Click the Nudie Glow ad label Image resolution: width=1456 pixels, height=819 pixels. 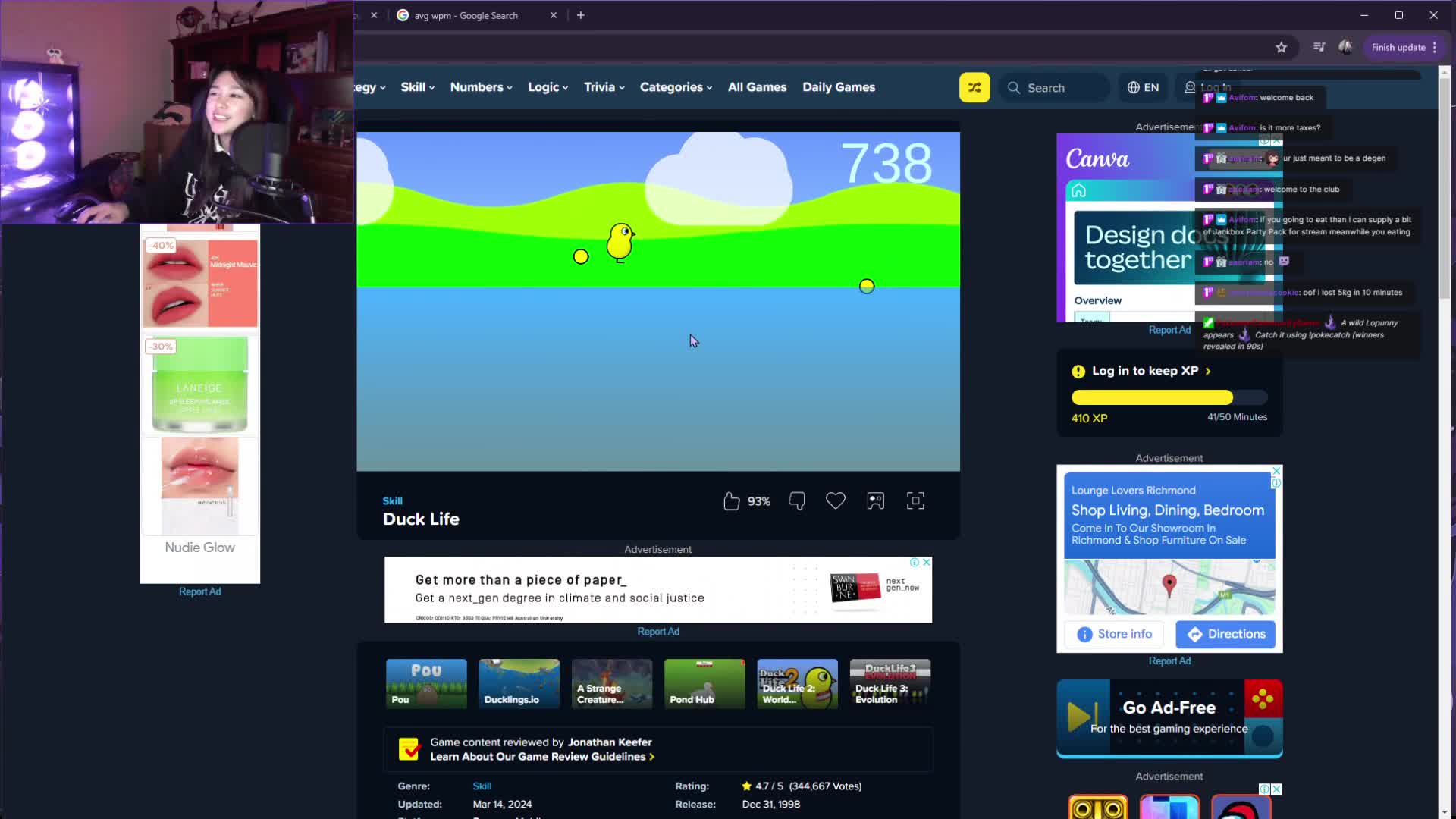pos(199,548)
